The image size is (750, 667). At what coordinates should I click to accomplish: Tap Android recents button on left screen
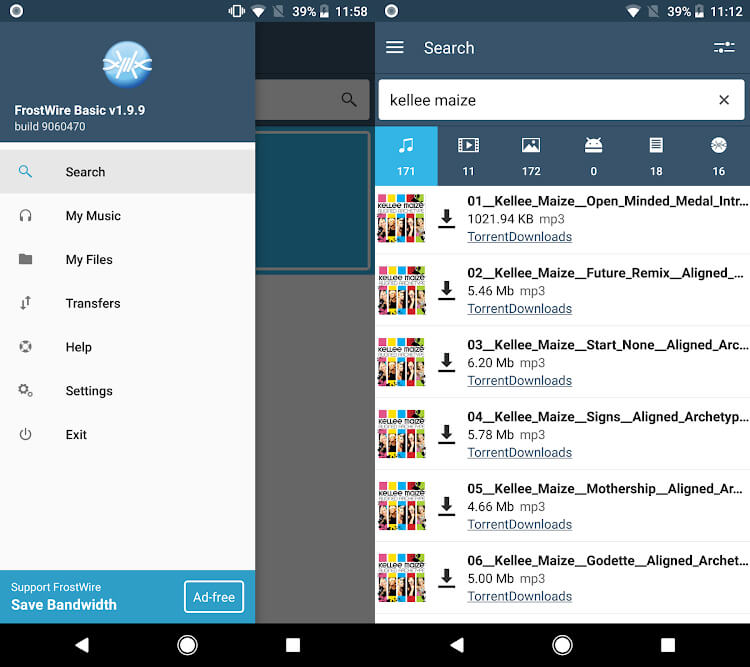click(293, 645)
